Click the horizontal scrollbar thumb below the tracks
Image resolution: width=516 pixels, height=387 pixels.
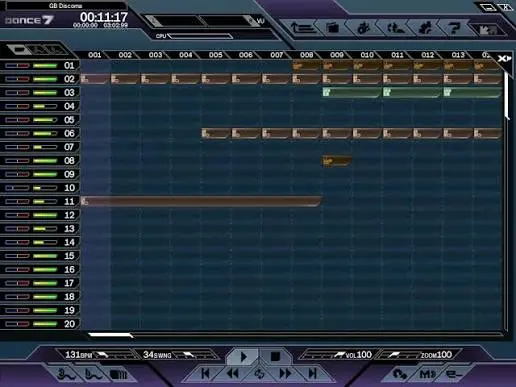(110, 335)
